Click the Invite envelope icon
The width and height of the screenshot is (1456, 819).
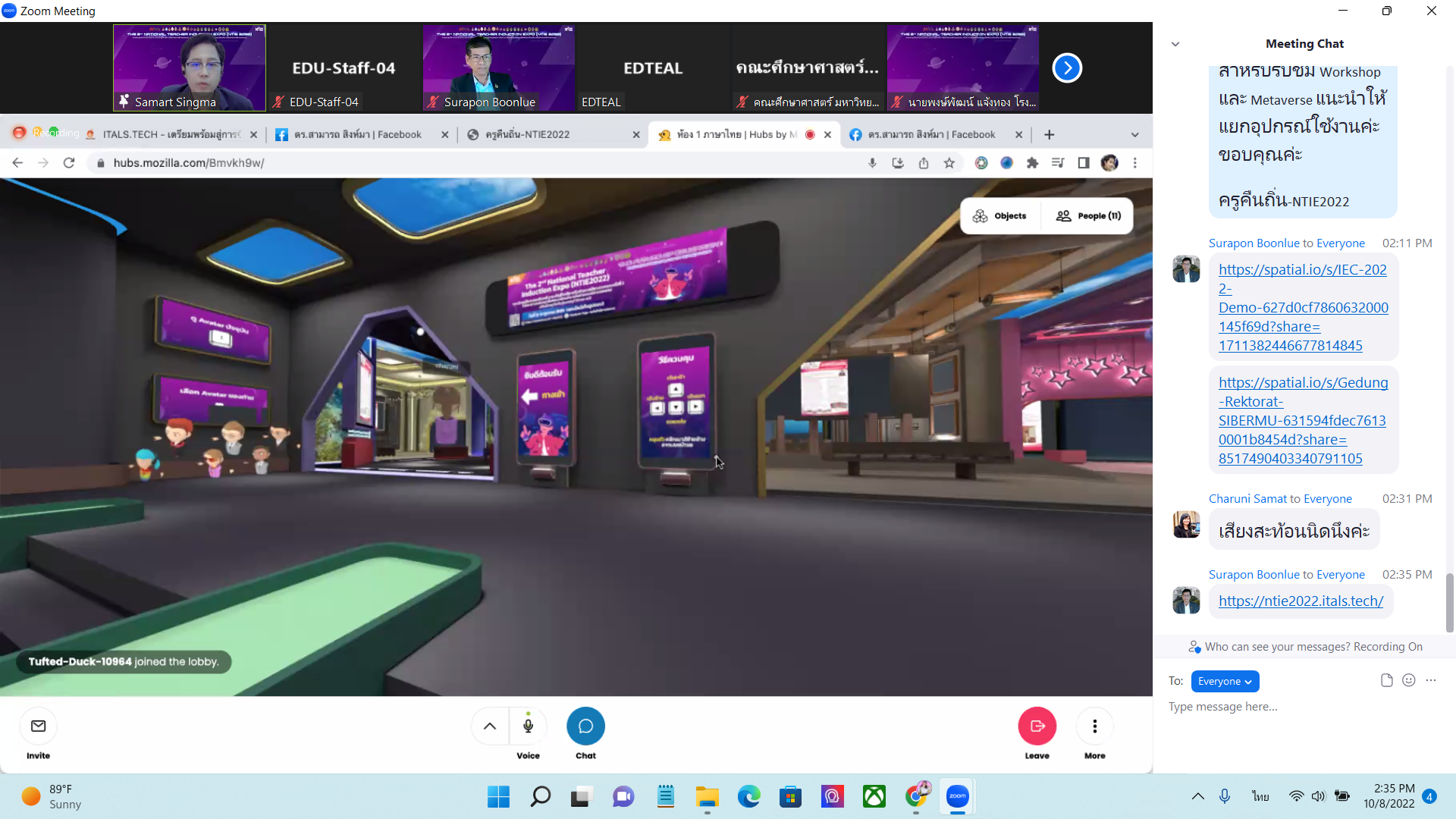coord(38,726)
